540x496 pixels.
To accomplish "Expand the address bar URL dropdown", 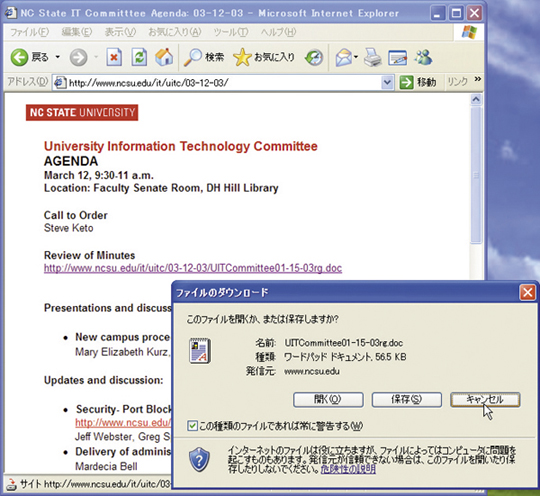I will pyautogui.click(x=387, y=83).
